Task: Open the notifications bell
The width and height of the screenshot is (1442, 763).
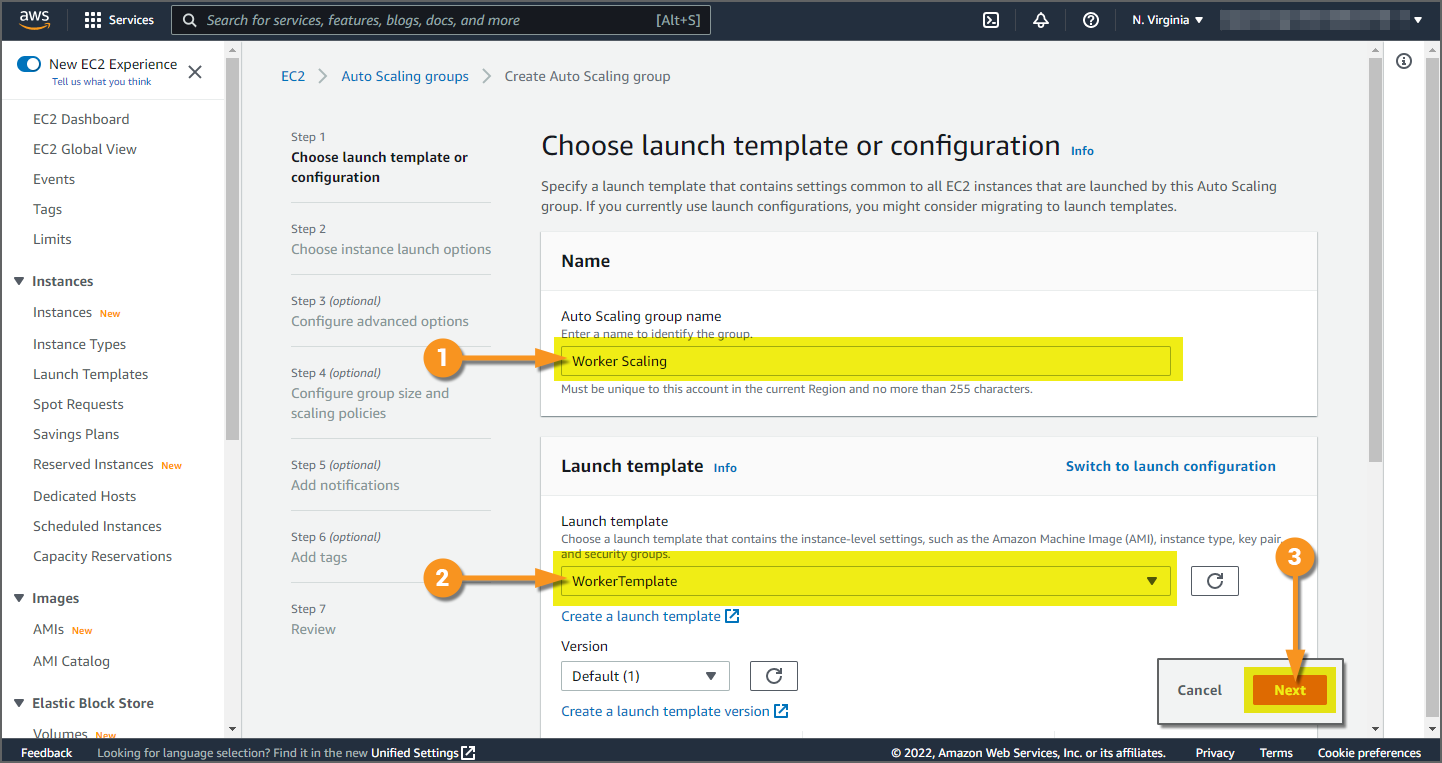Action: (1041, 20)
